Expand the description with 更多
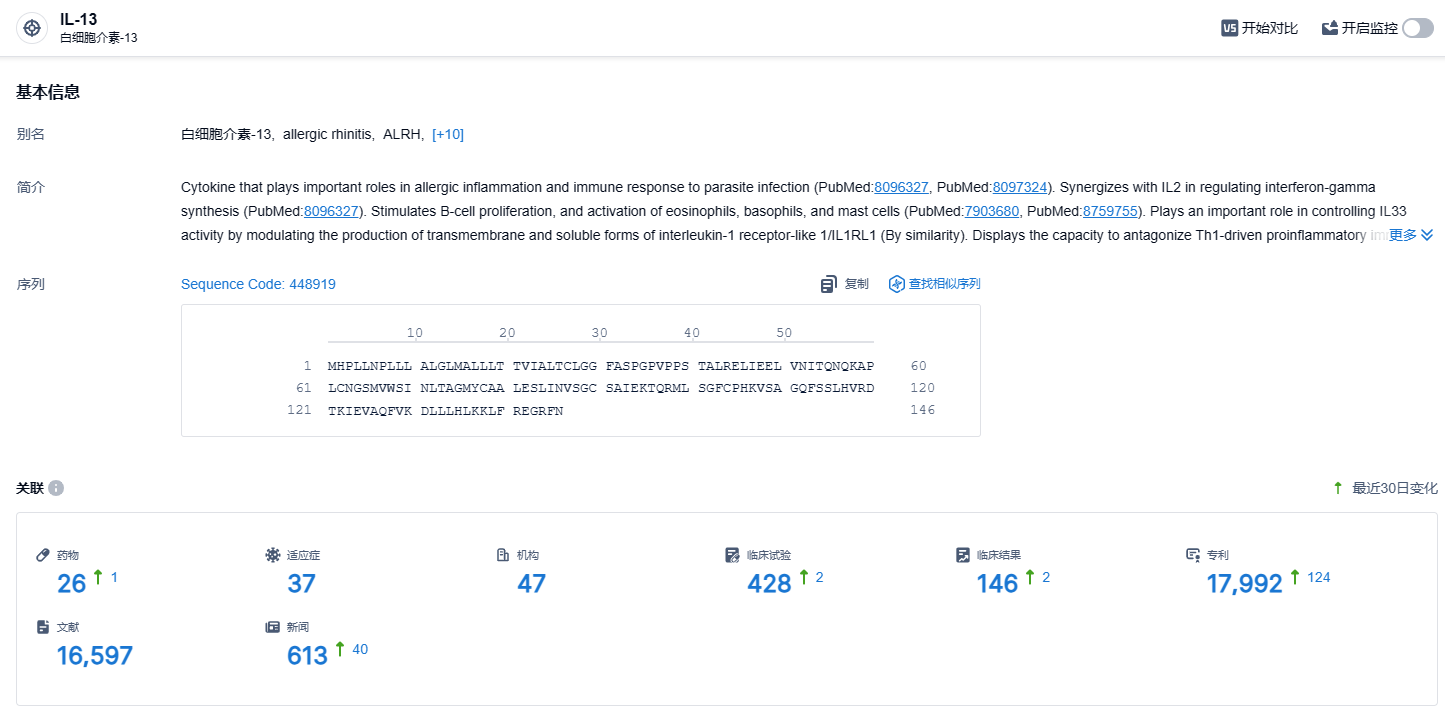 (1410, 235)
